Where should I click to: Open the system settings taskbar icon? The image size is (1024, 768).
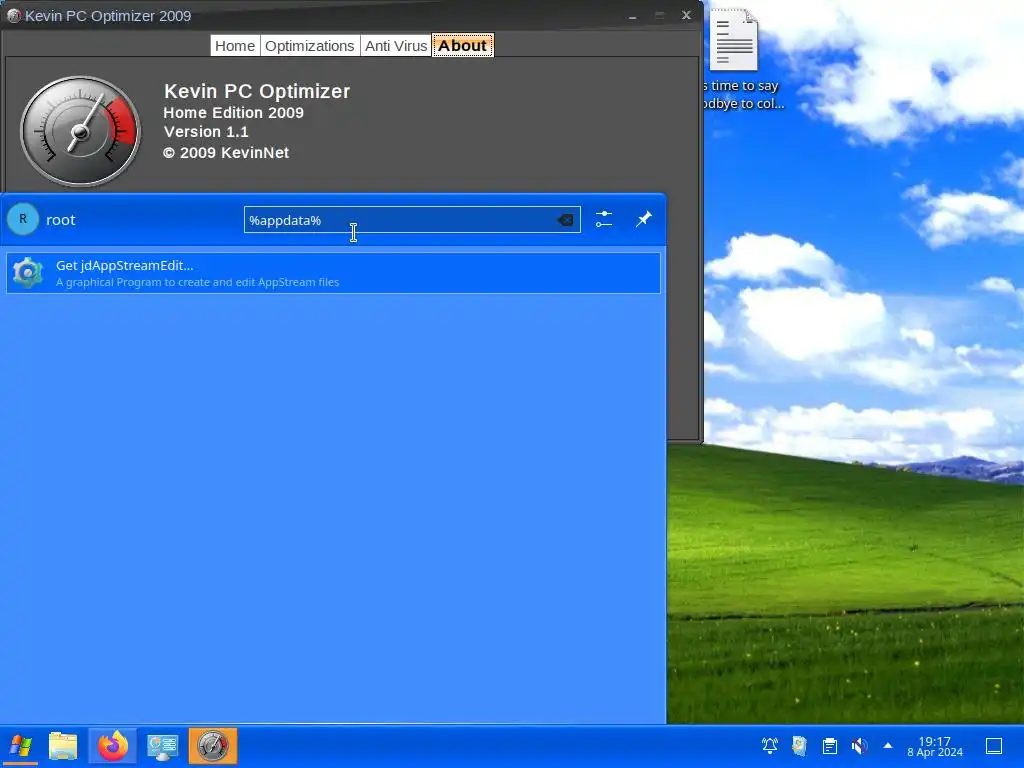pos(163,746)
